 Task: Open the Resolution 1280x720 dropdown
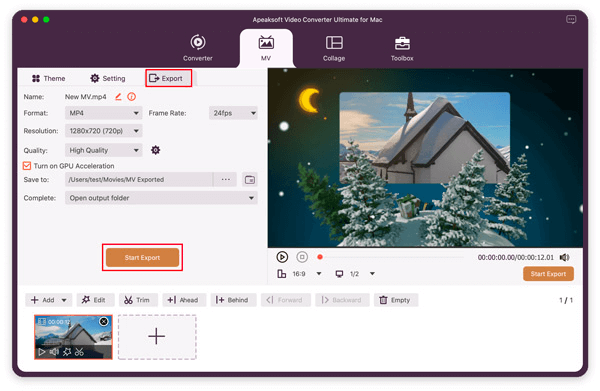coord(103,131)
